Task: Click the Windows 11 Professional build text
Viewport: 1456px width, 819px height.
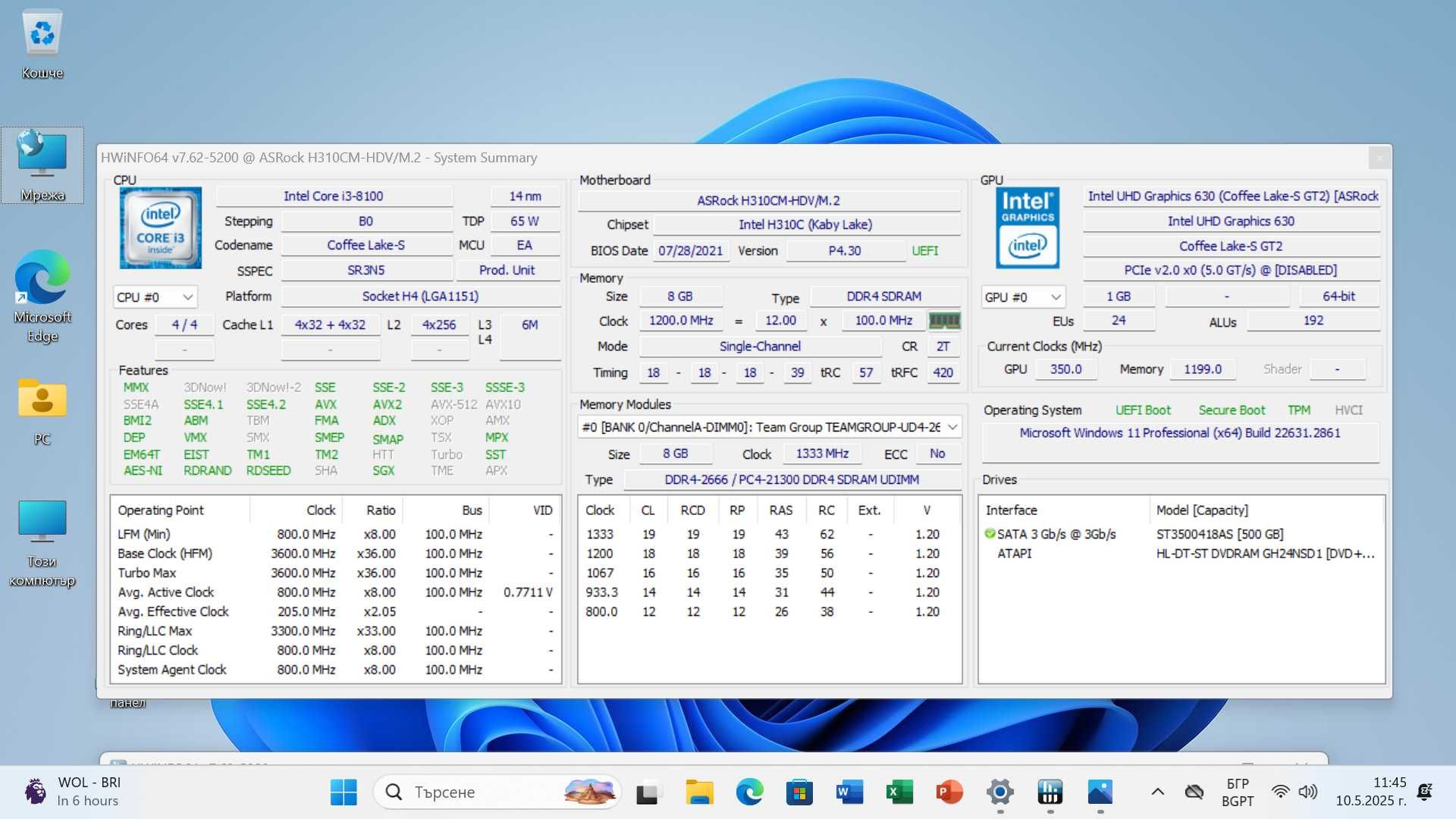Action: coord(1180,433)
